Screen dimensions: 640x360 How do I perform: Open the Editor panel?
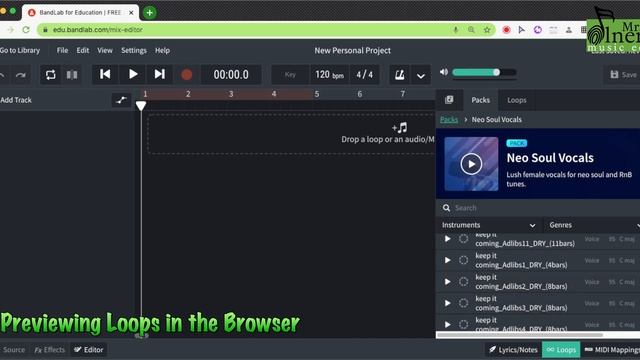(89, 350)
